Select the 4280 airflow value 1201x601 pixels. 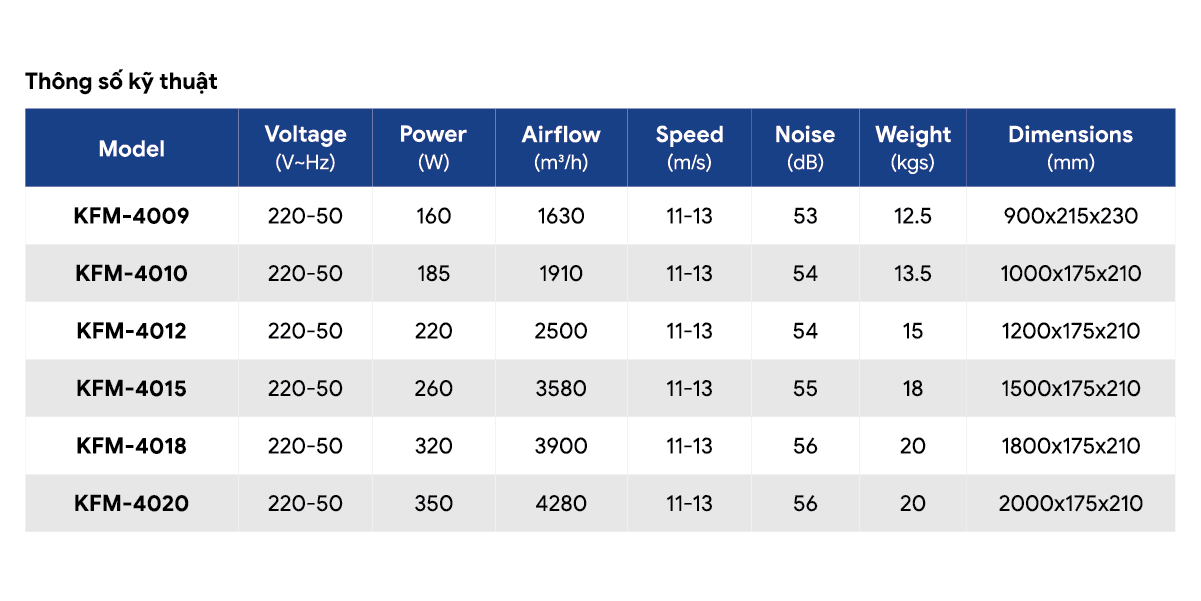click(561, 504)
